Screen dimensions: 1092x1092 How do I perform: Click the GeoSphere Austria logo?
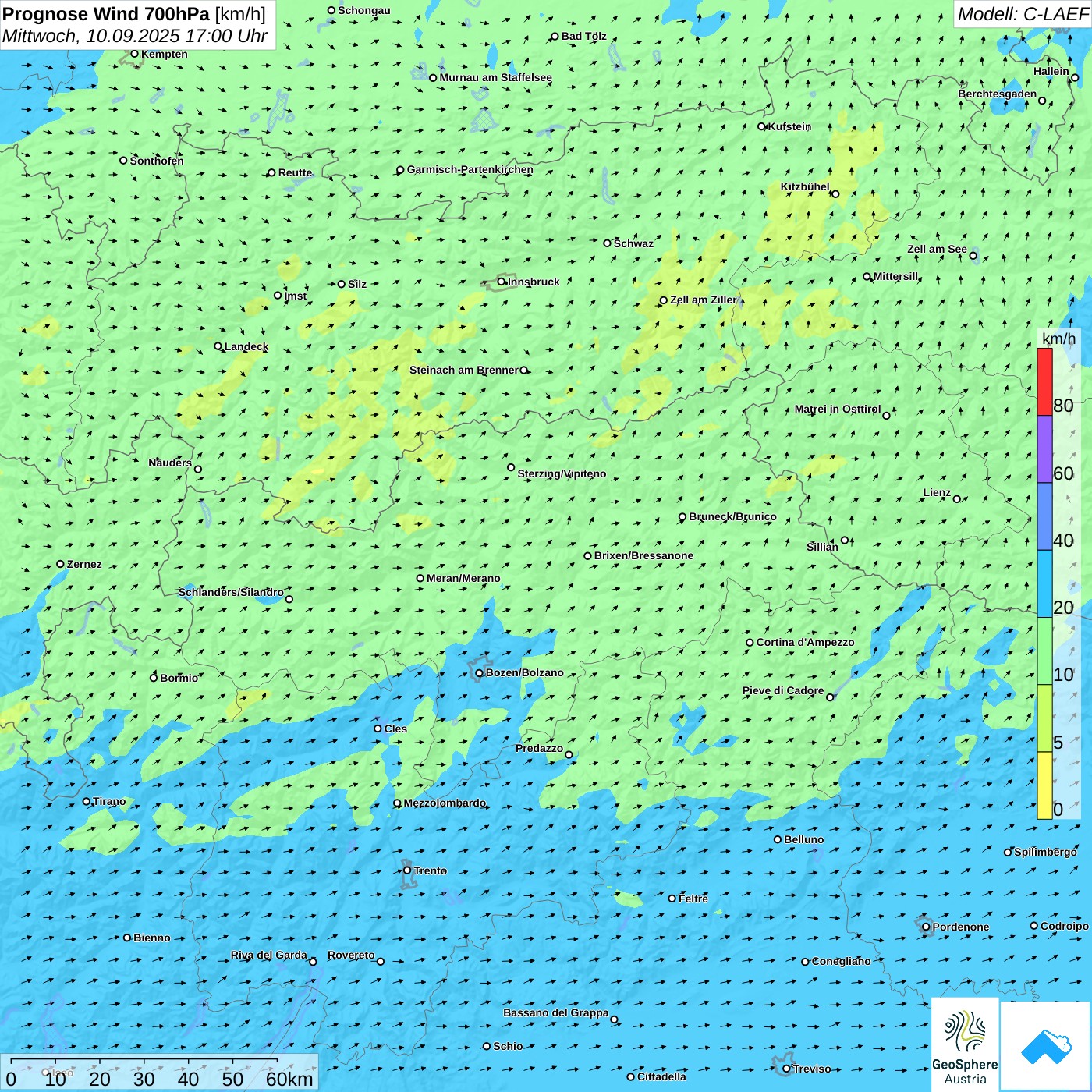coord(965,1045)
